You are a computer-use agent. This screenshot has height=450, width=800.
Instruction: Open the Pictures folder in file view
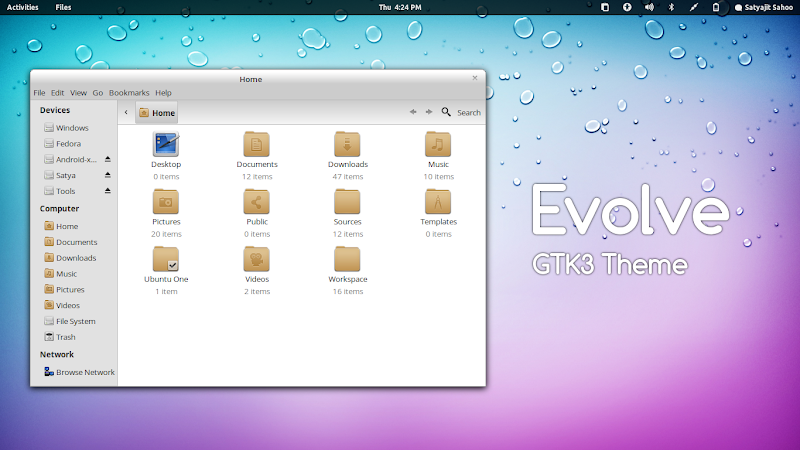tap(166, 202)
